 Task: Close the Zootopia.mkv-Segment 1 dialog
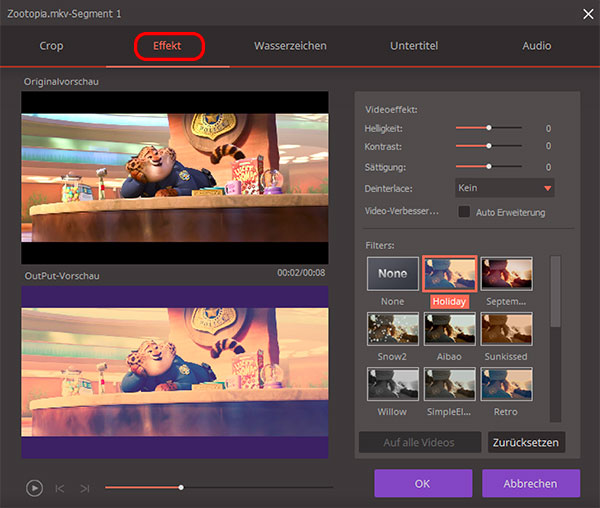pos(588,14)
